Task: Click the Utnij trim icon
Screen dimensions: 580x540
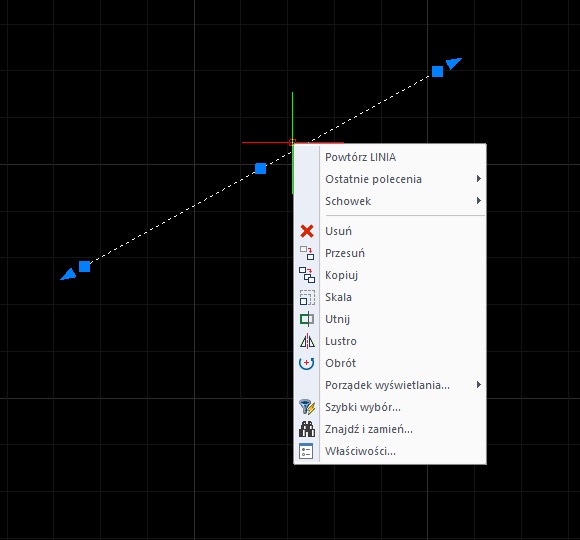Action: pyautogui.click(x=307, y=319)
